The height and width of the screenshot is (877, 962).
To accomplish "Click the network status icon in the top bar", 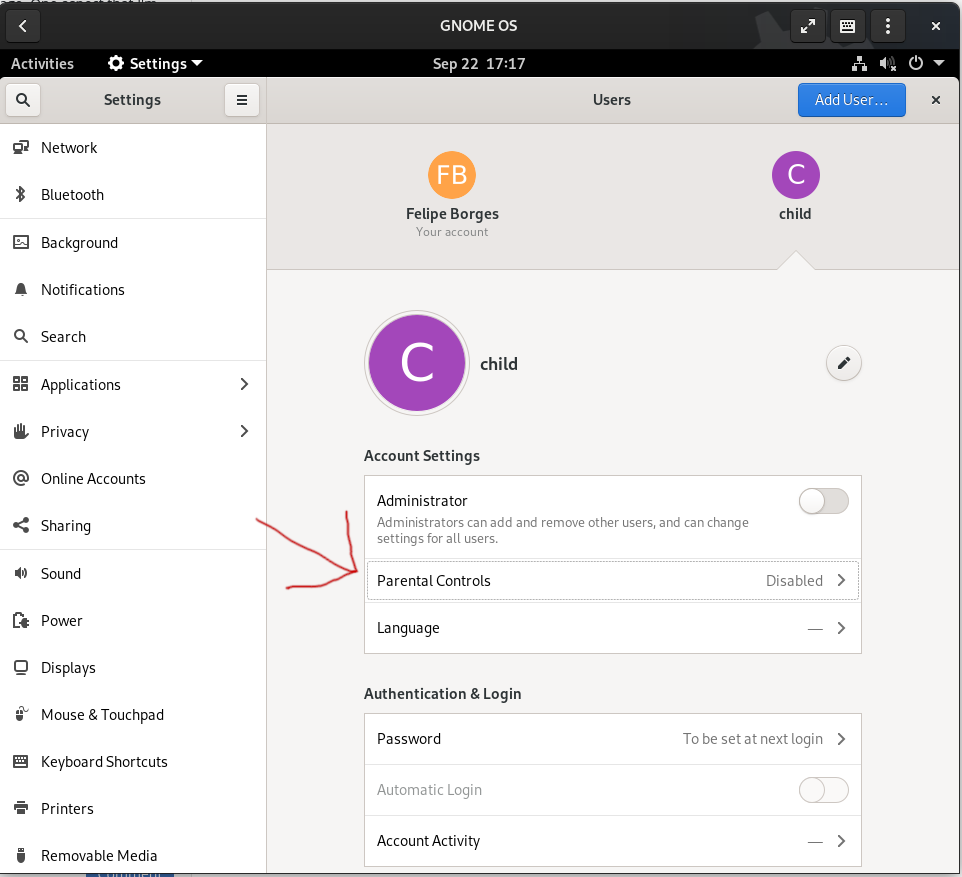I will coord(860,63).
